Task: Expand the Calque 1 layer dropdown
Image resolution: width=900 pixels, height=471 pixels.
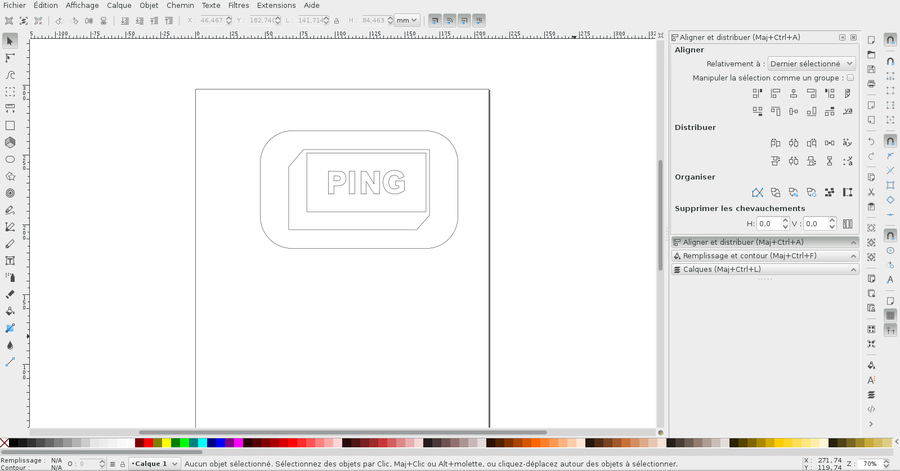Action: [154, 464]
